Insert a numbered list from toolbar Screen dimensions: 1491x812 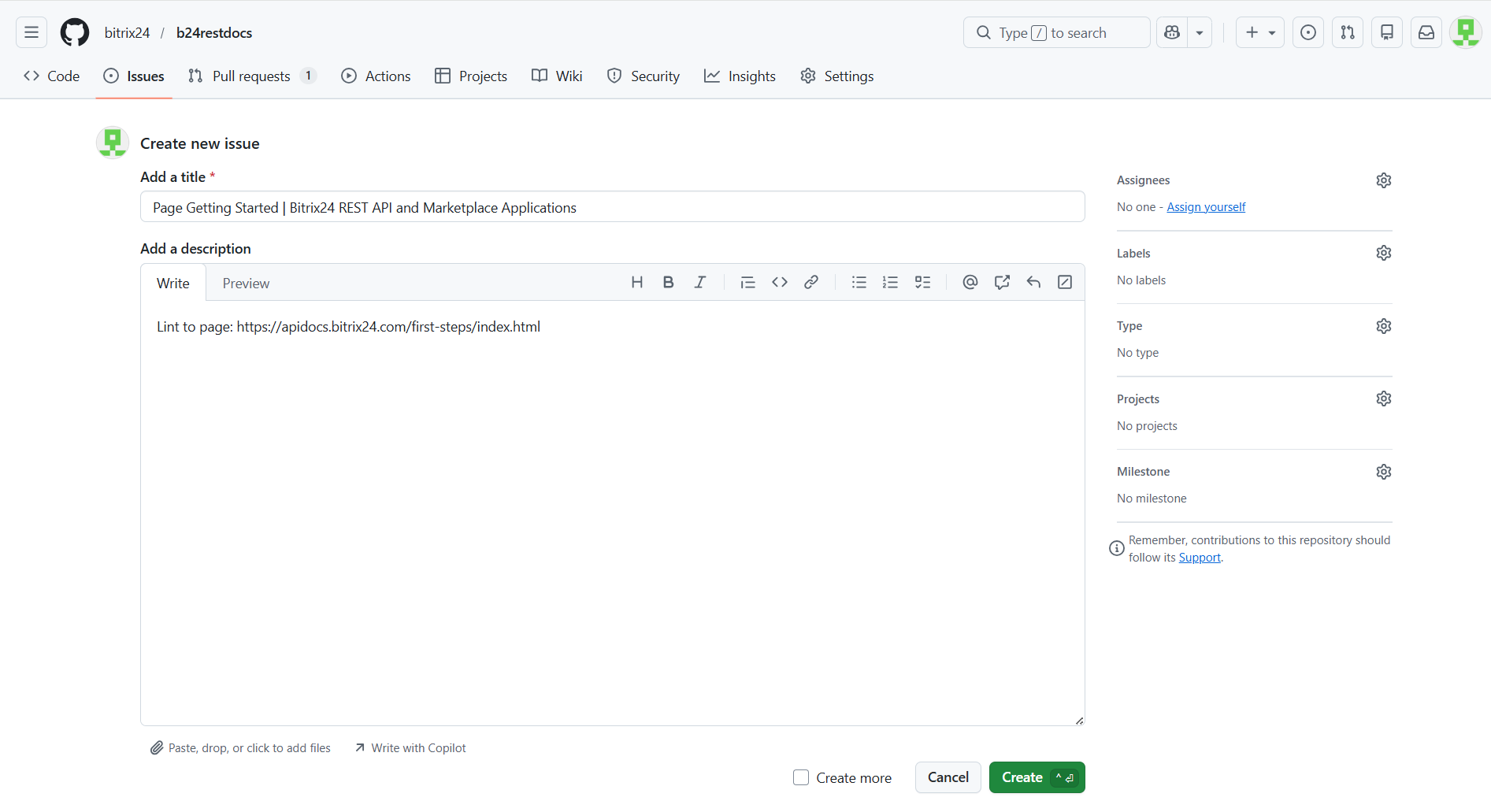[x=891, y=283]
